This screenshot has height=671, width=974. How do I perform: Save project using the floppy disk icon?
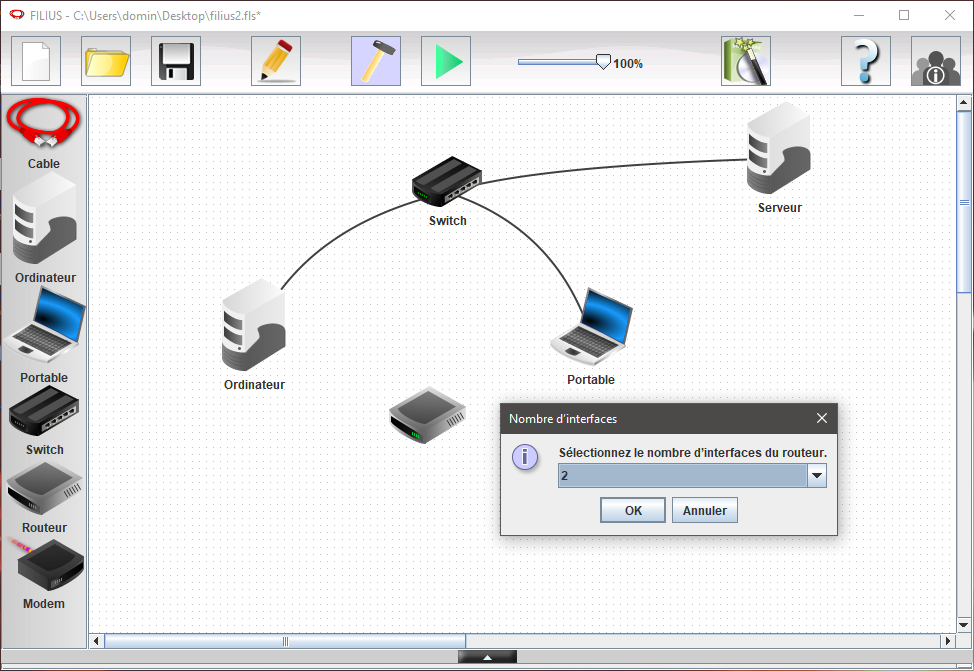click(x=176, y=62)
